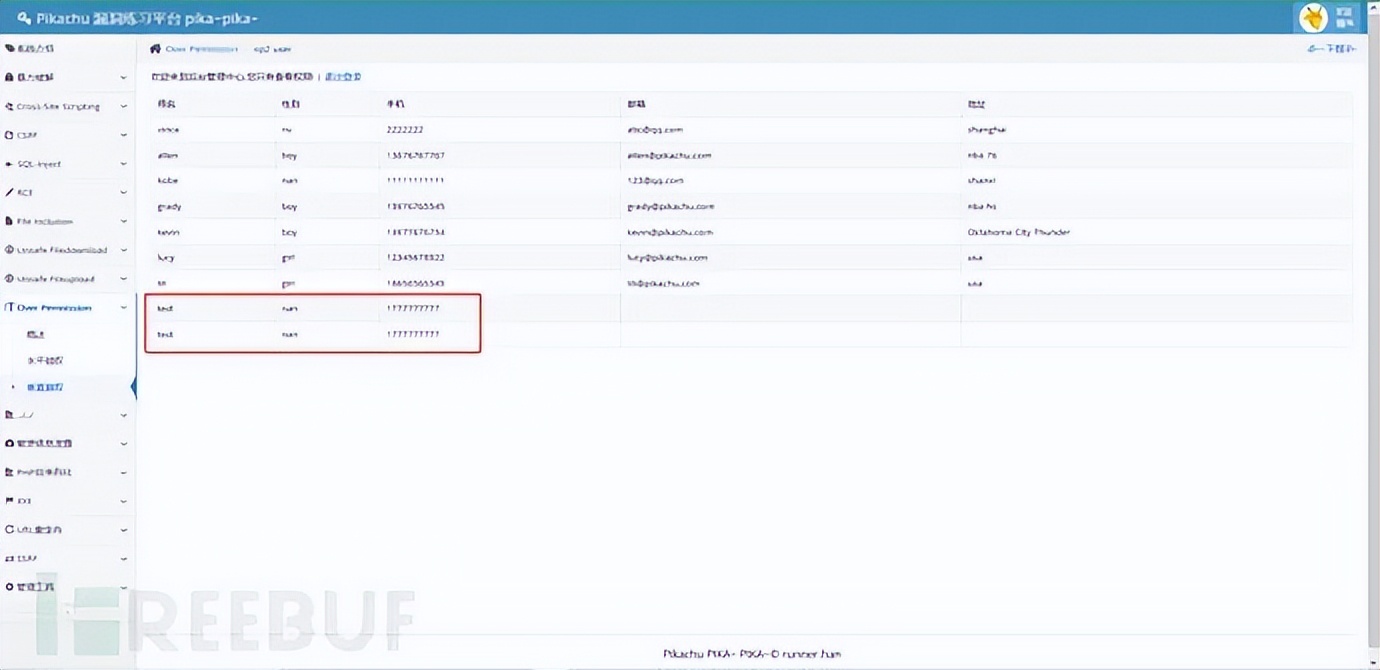Open the PHP反序列化 menu
The height and width of the screenshot is (670, 1380).
pos(66,472)
